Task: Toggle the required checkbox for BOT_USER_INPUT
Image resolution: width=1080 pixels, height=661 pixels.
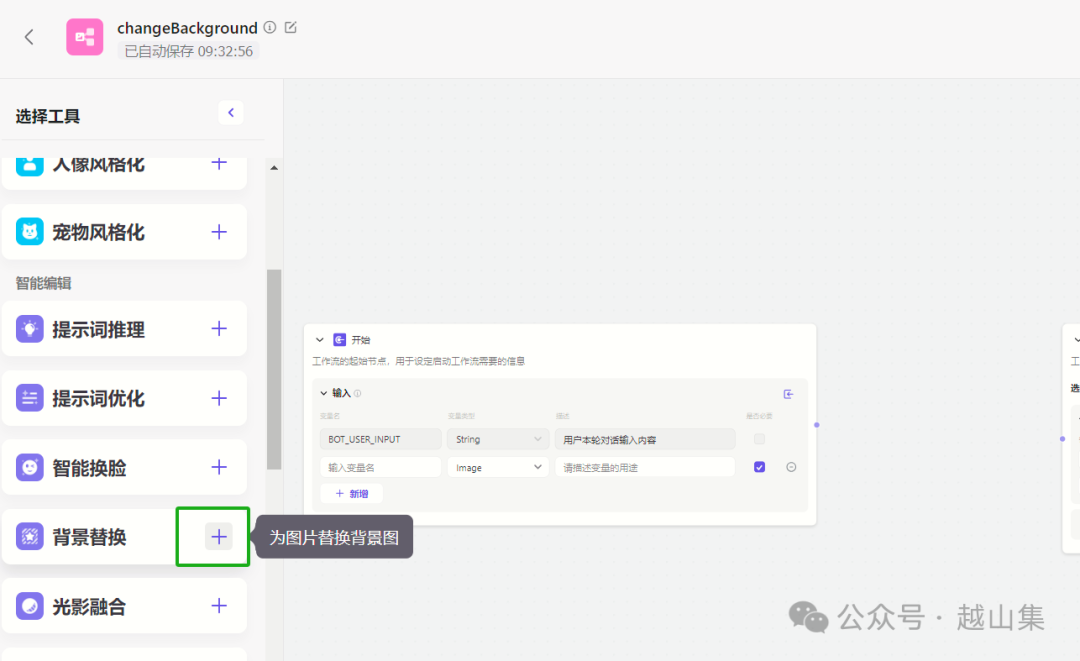Action: (x=759, y=439)
